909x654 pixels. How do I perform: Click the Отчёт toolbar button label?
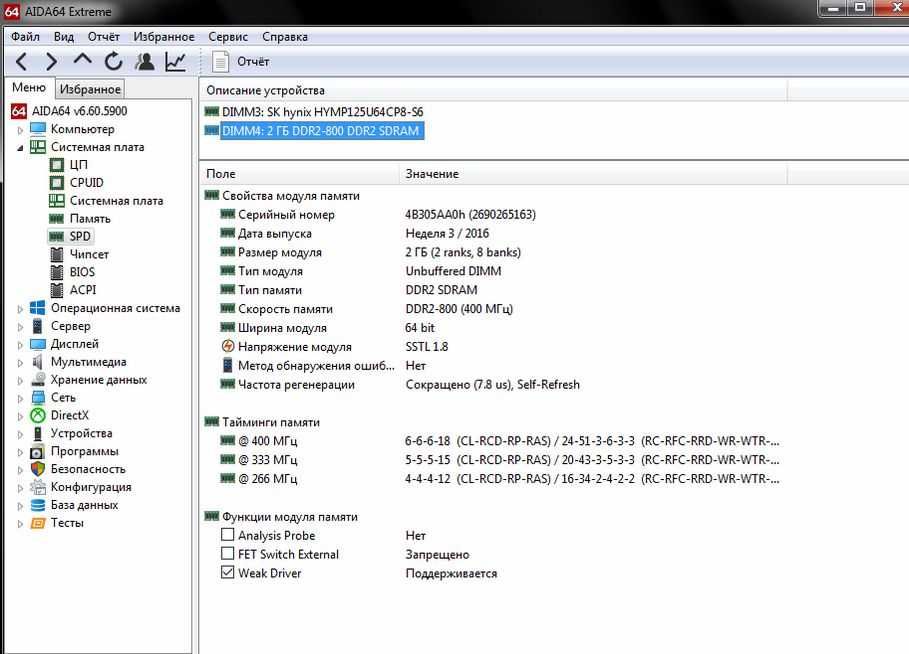(x=253, y=61)
